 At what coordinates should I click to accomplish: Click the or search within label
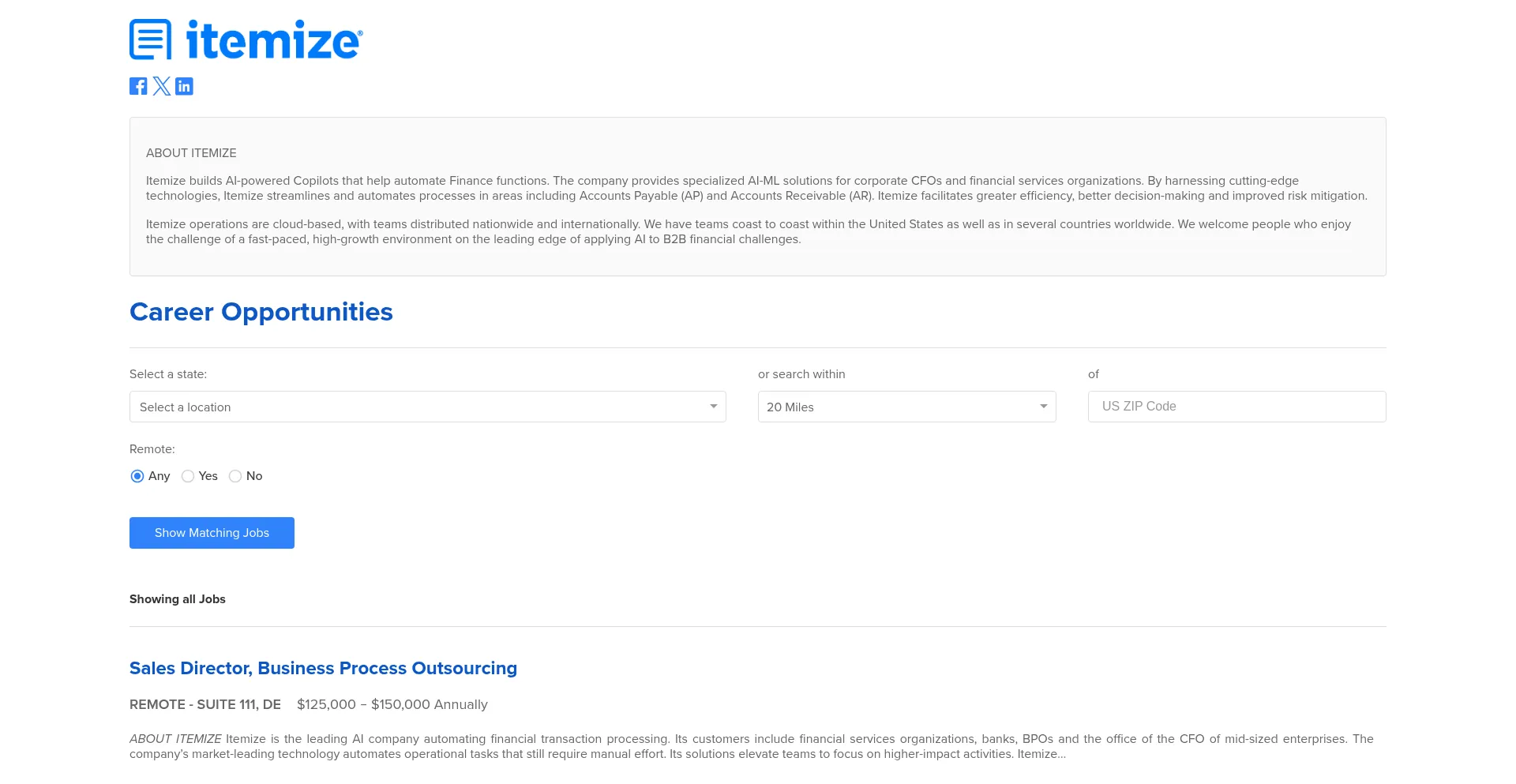[x=801, y=374]
